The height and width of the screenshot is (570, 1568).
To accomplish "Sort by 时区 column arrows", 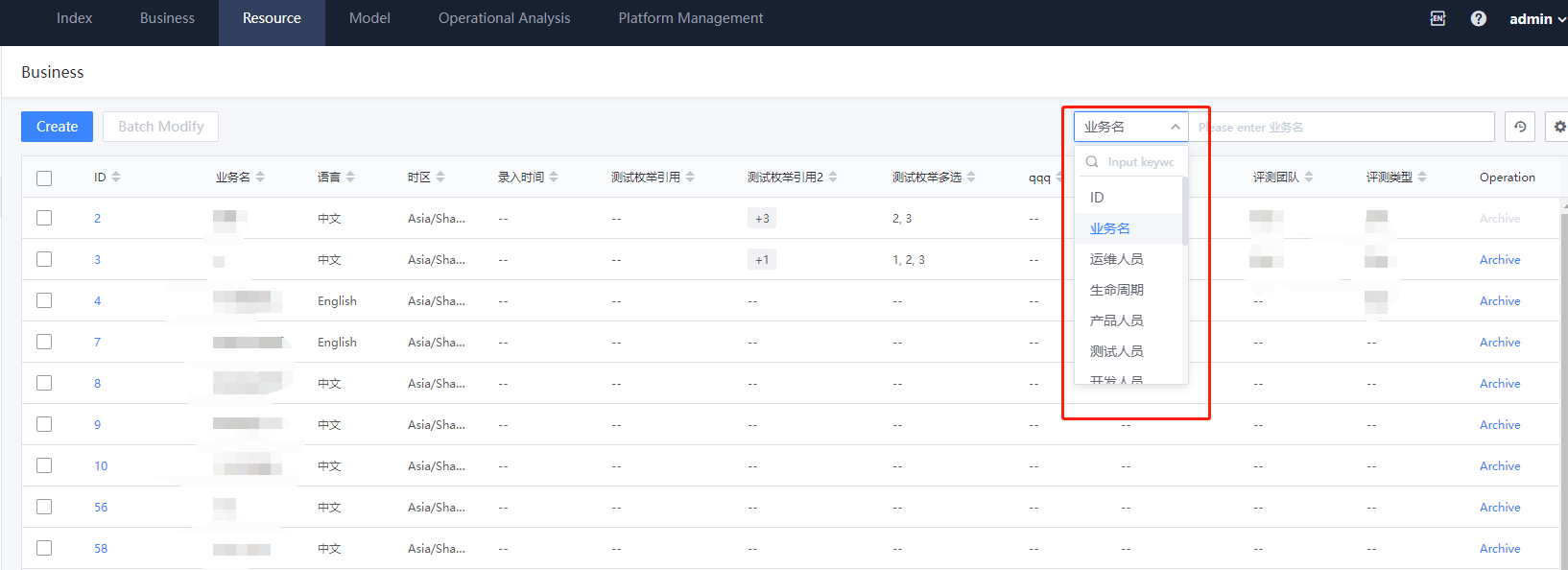I will coord(440,177).
